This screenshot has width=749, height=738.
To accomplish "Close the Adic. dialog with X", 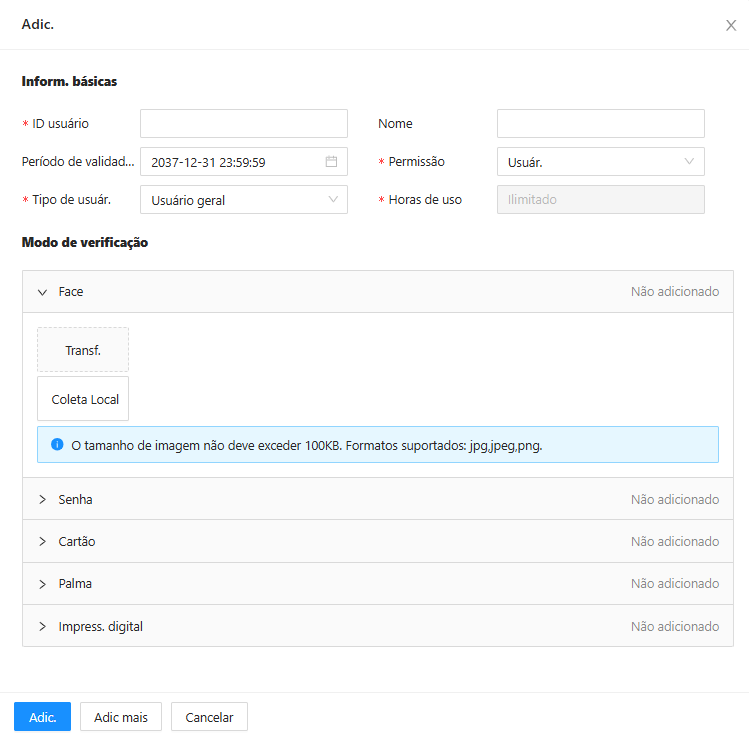I will (x=731, y=25).
